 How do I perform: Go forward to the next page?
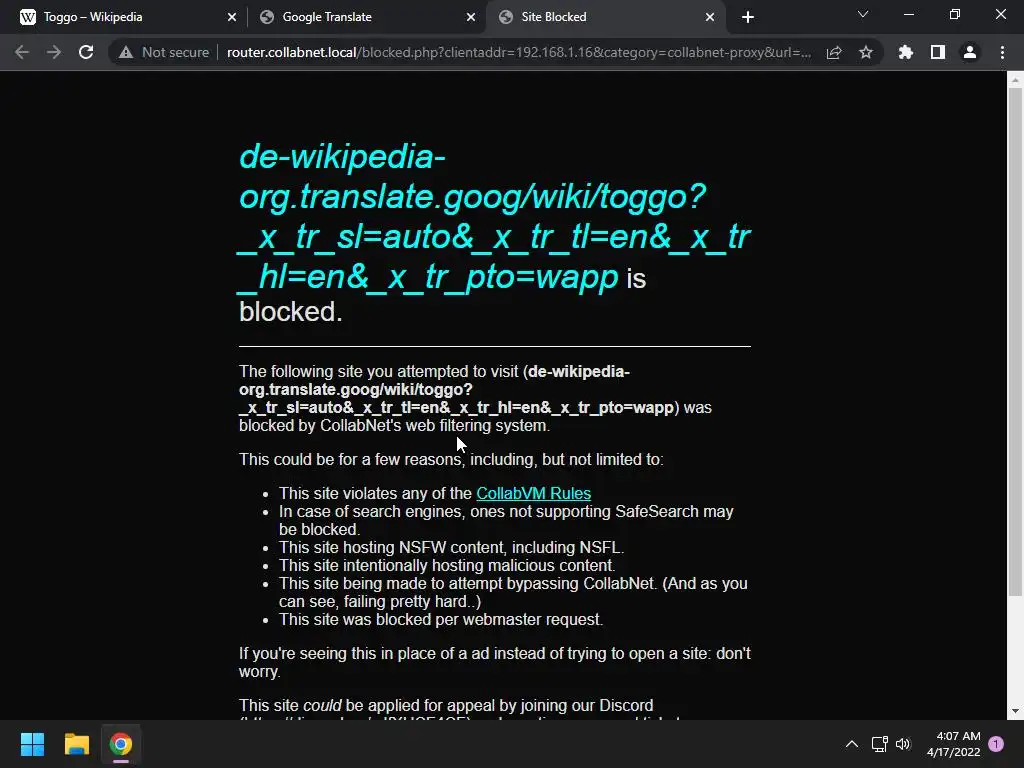(54, 52)
